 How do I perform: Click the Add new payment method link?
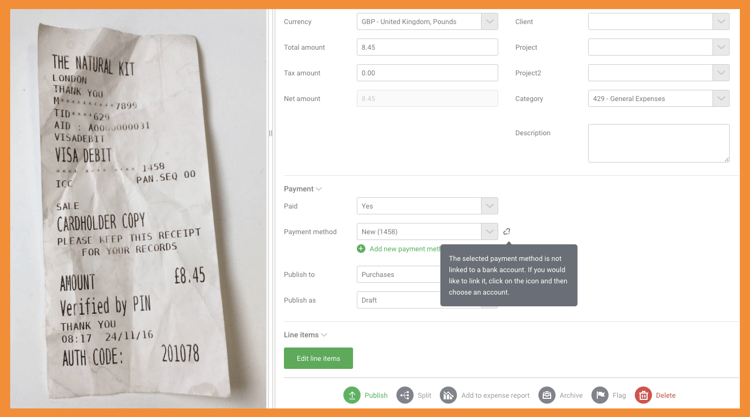click(x=405, y=249)
